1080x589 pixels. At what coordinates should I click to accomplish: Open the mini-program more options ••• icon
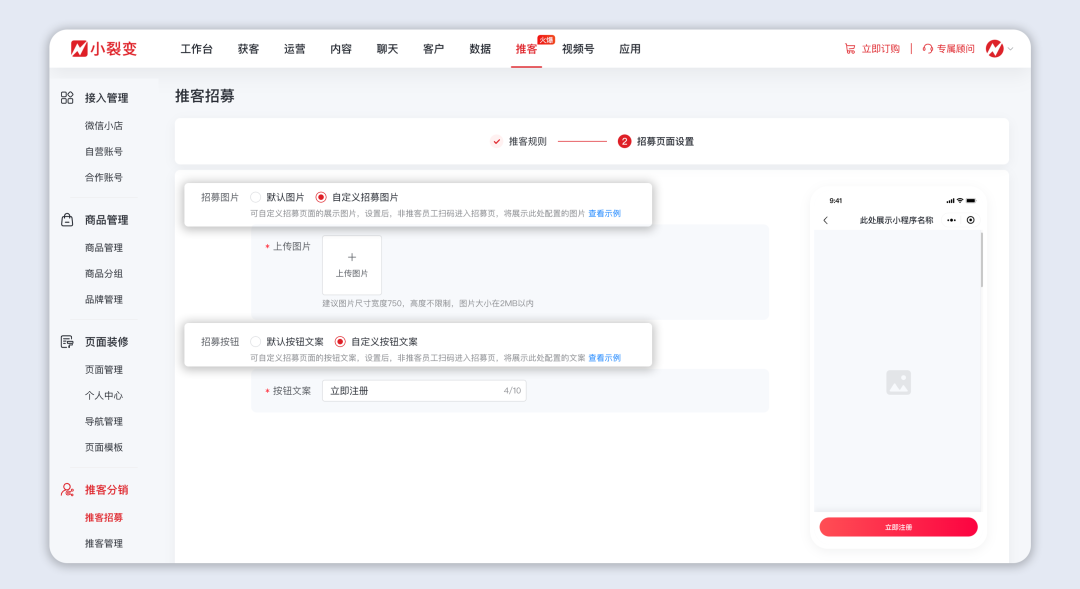[x=952, y=219]
